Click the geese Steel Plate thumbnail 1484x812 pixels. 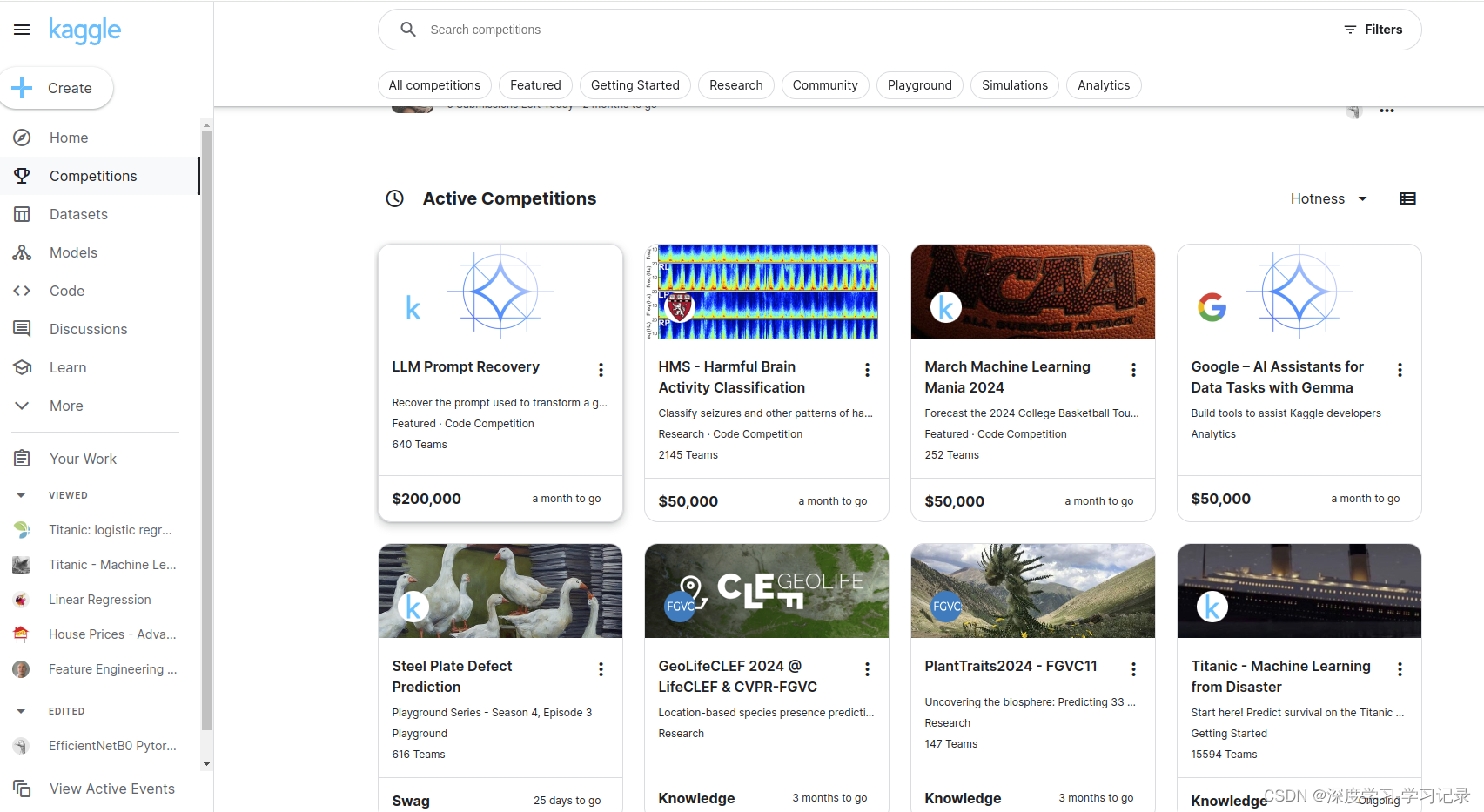tap(500, 591)
